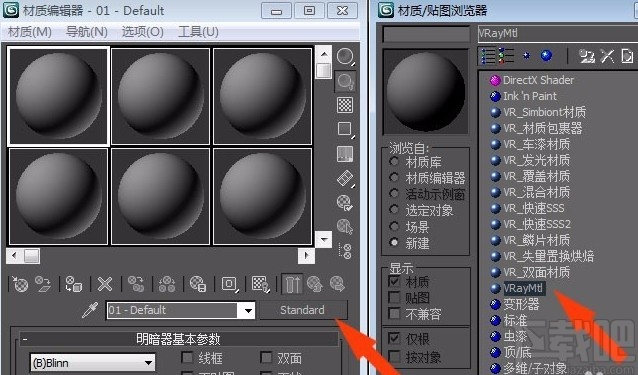Open the 选项(O) menu
Image resolution: width=638 pixels, height=375 pixels.
click(142, 32)
